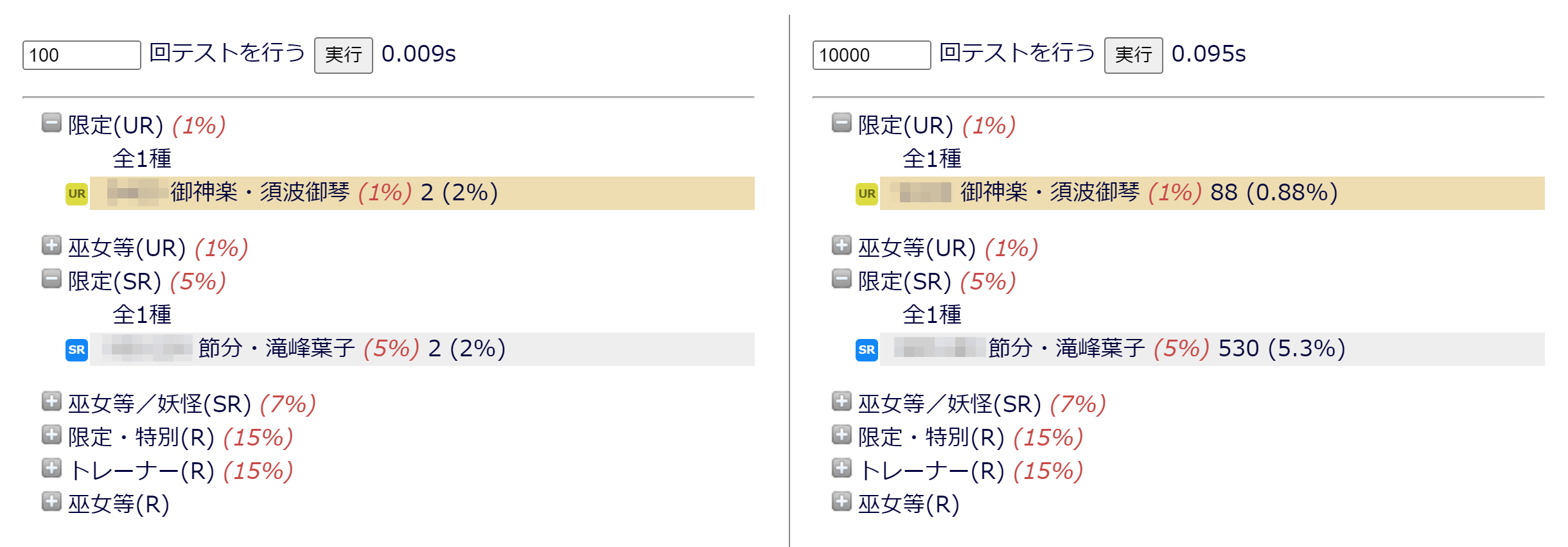
Task: Click blurred thumbnail beside 節分・滝峰葉子 on right
Action: 939,348
